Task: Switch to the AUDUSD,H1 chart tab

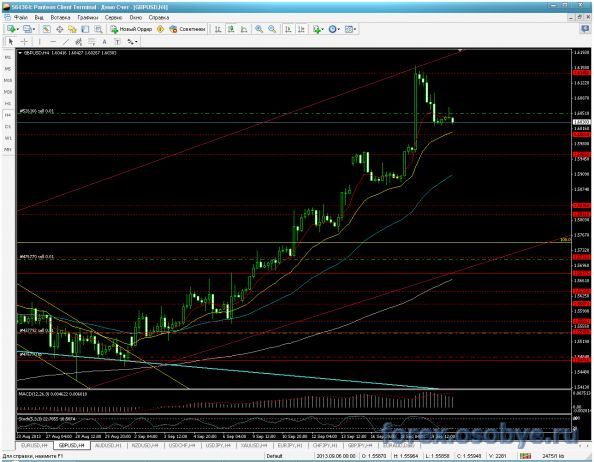Action: 108,446
